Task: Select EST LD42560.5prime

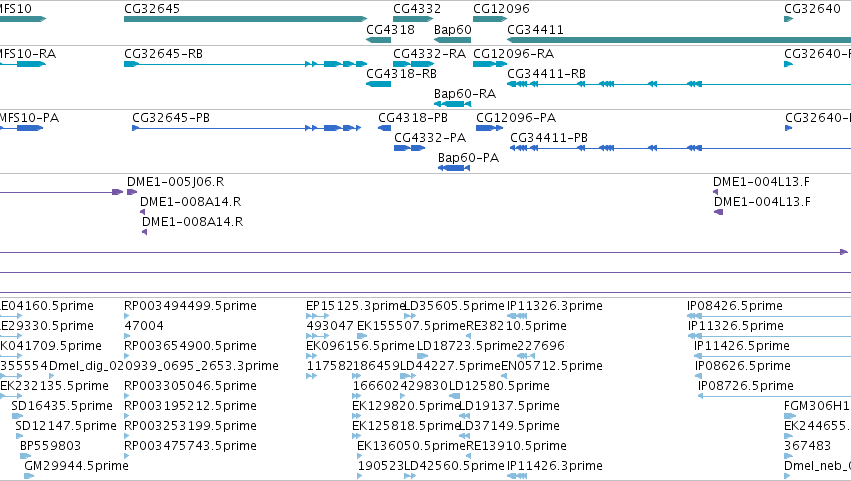Action: click(455, 466)
